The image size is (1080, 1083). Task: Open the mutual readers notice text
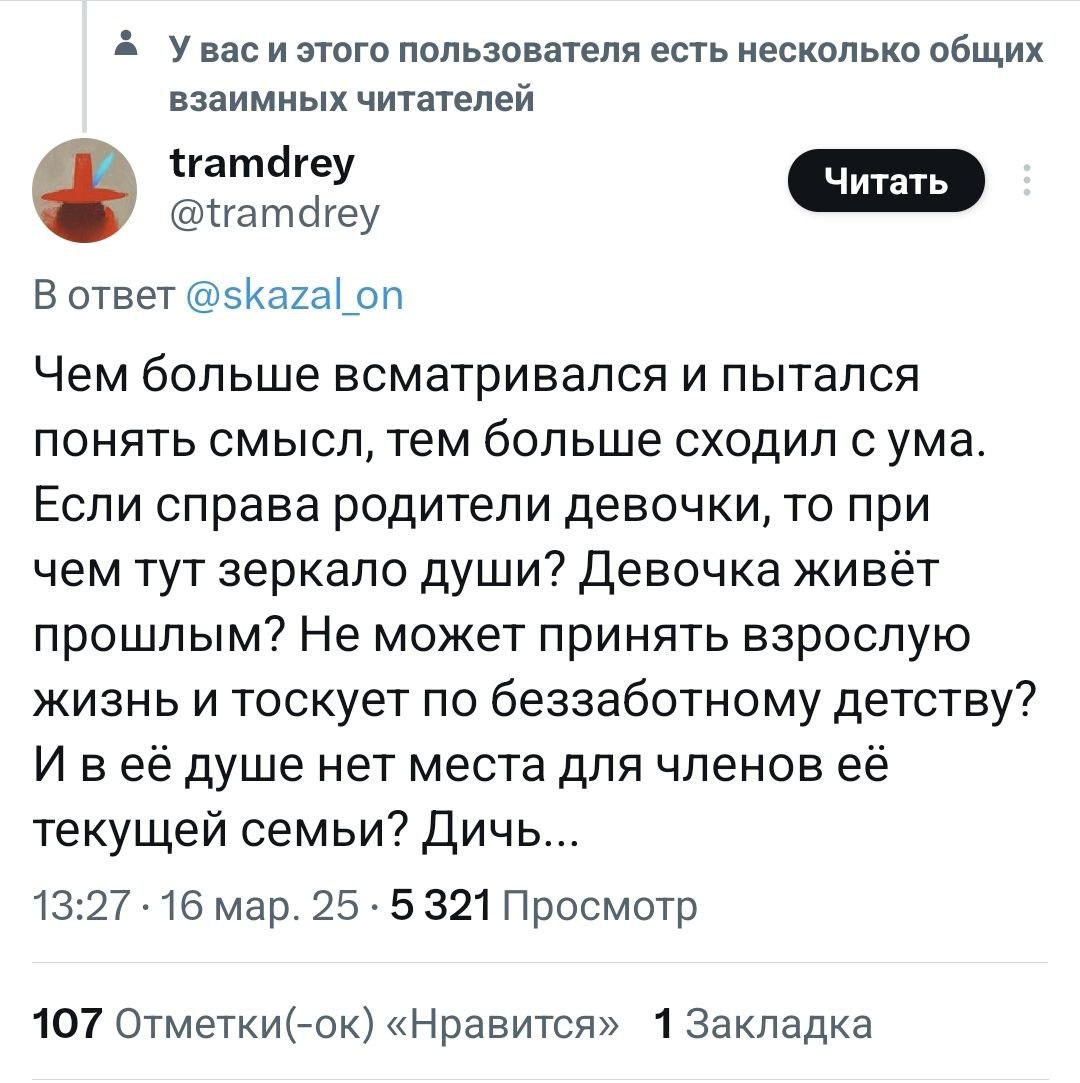pyautogui.click(x=606, y=74)
